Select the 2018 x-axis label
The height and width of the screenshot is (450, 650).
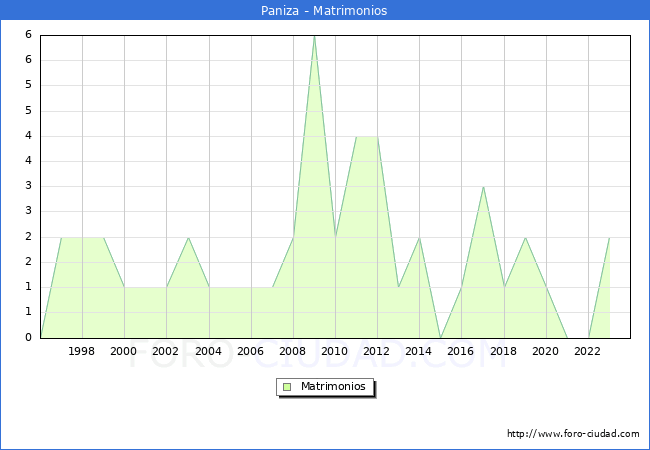(503, 351)
